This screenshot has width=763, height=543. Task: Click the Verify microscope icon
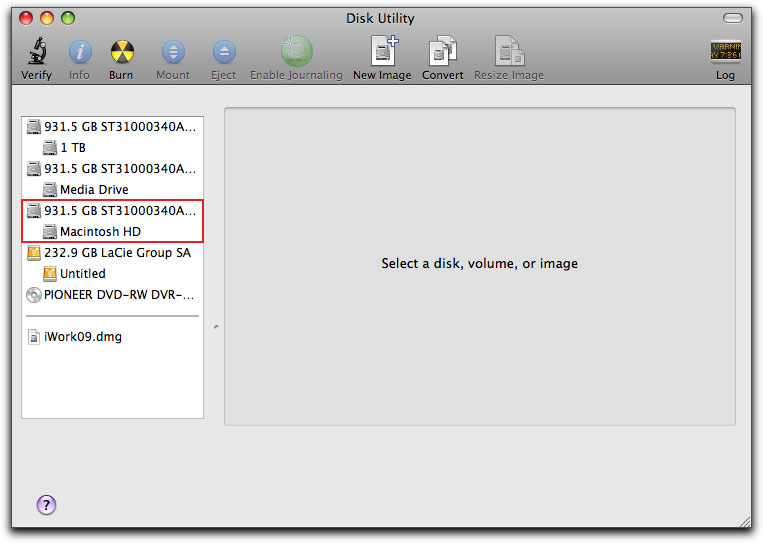pyautogui.click(x=37, y=52)
